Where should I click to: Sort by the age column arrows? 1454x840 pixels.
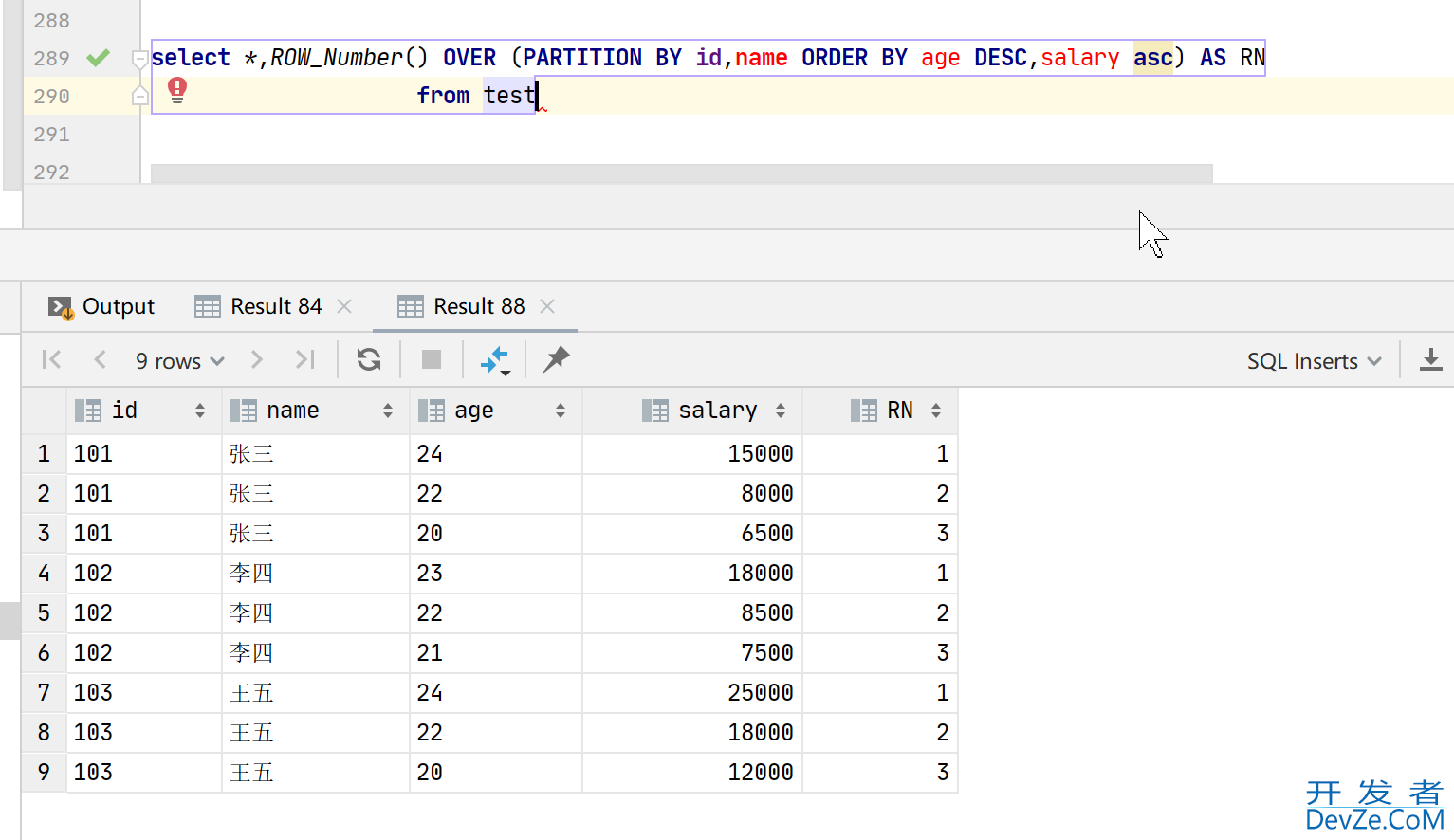[561, 411]
